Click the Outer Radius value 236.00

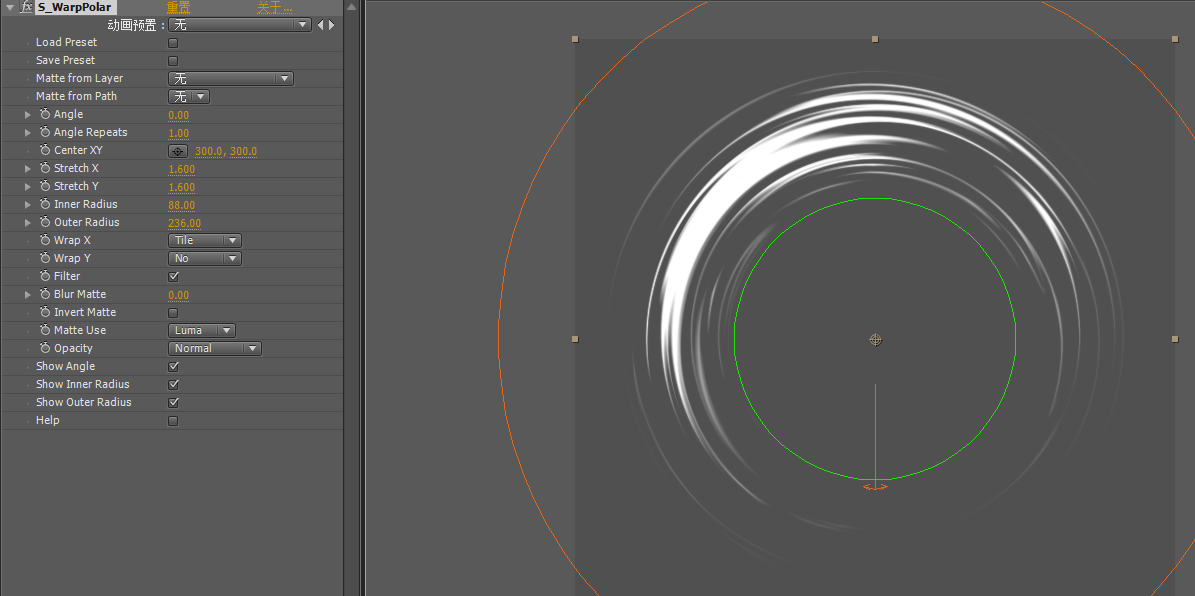pos(184,223)
